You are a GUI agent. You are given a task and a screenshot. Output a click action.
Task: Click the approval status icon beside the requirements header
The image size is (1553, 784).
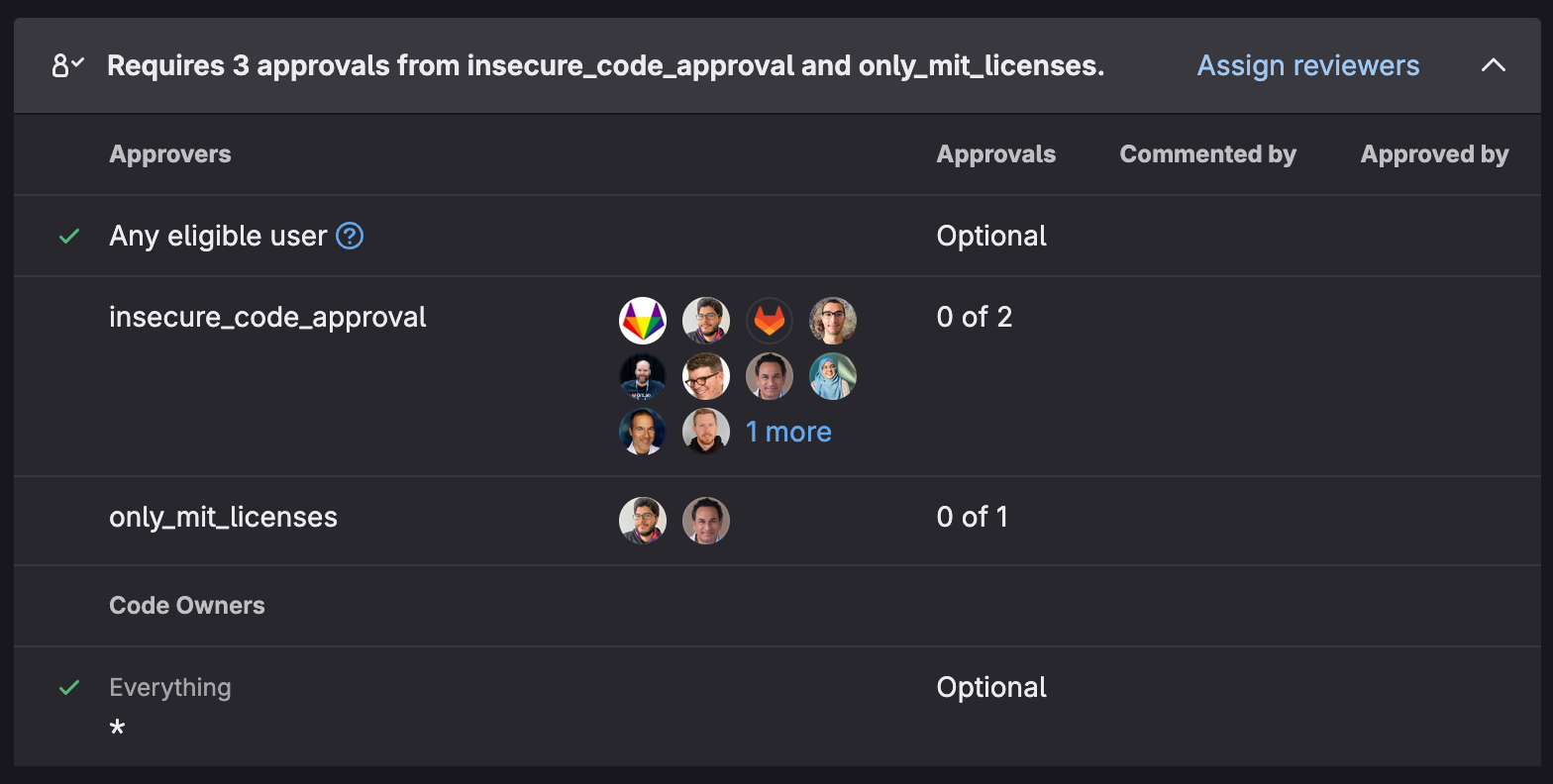coord(66,63)
